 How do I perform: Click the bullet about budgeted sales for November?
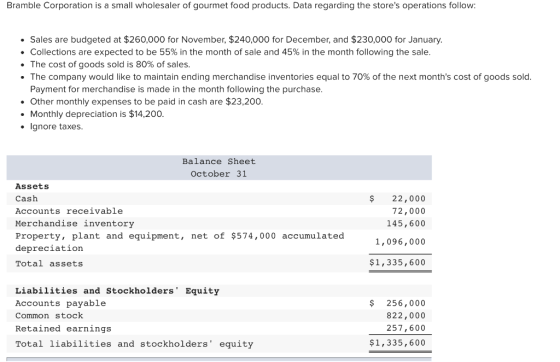click(x=236, y=39)
